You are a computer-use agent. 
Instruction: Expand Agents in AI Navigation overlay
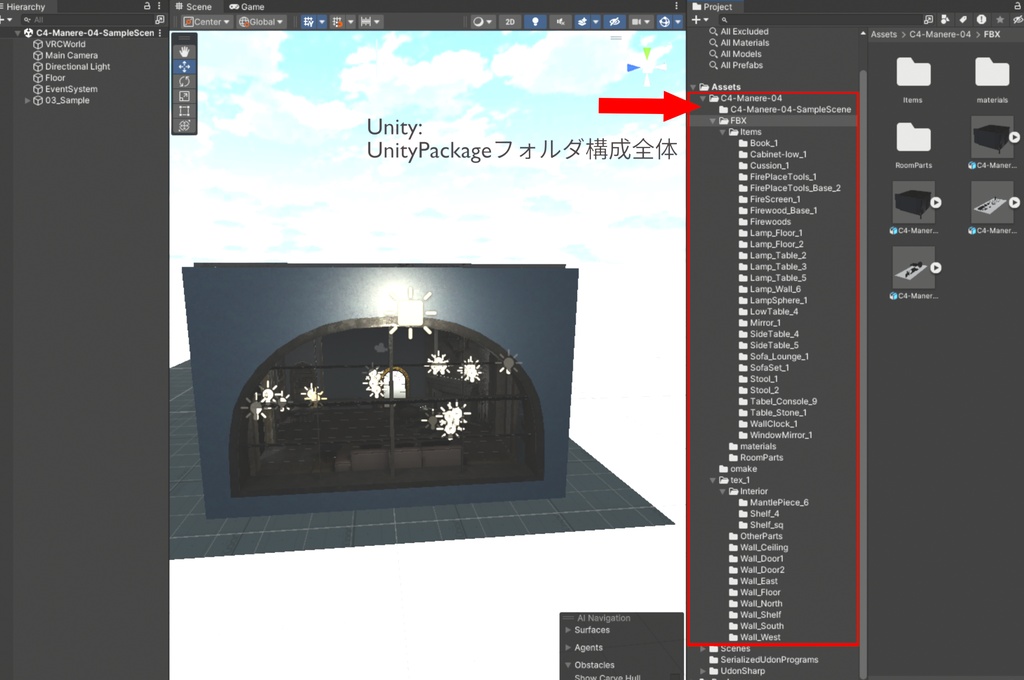coord(568,647)
